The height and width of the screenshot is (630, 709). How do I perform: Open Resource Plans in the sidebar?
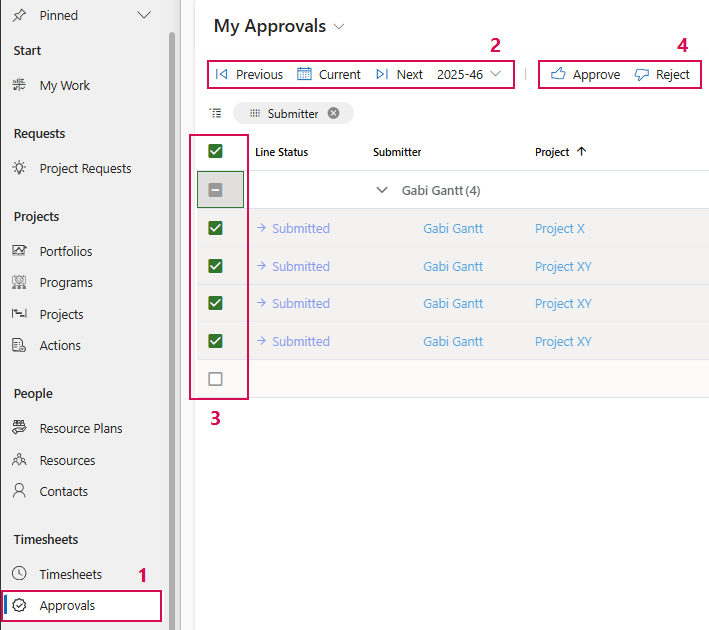(80, 428)
